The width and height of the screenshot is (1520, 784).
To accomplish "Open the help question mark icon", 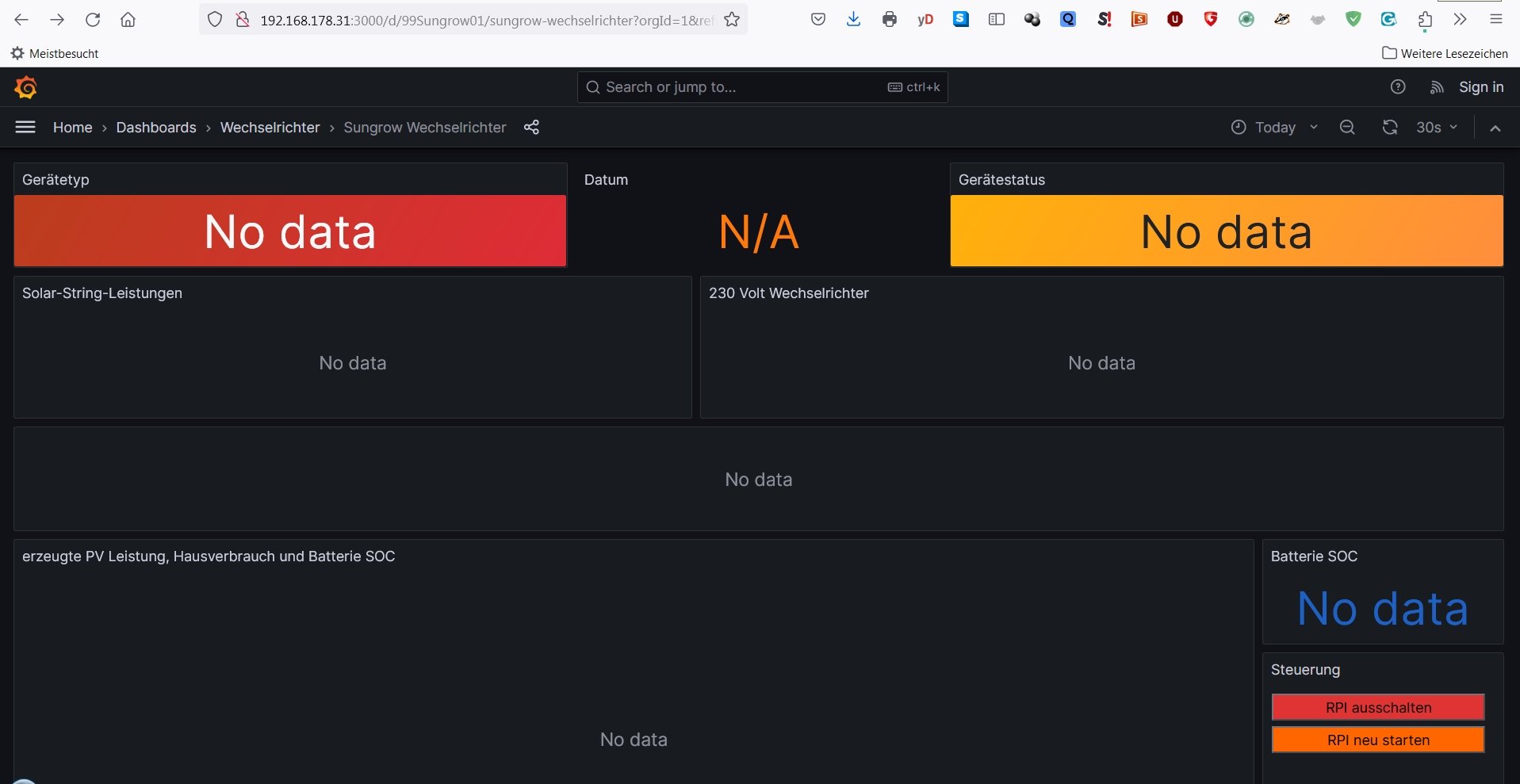I will 1398,87.
